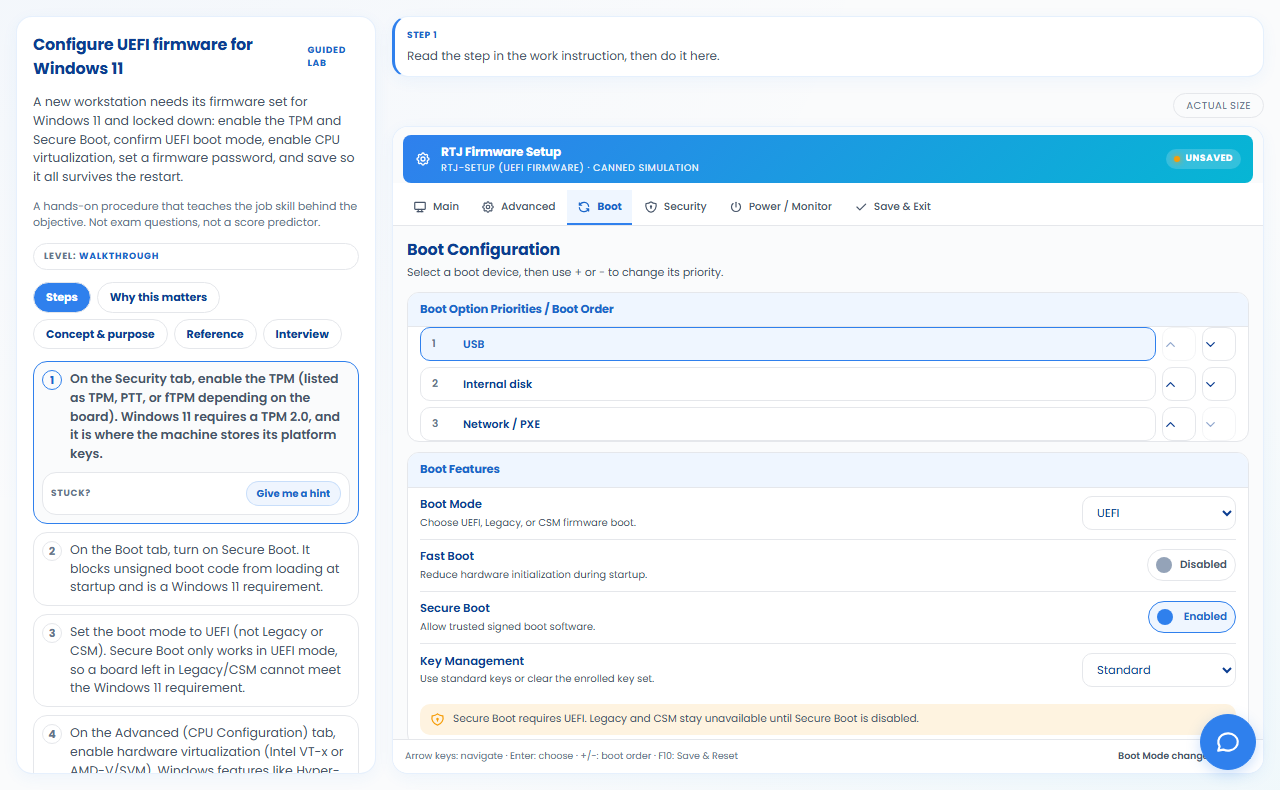Open the Boot Mode dropdown

click(x=1159, y=513)
